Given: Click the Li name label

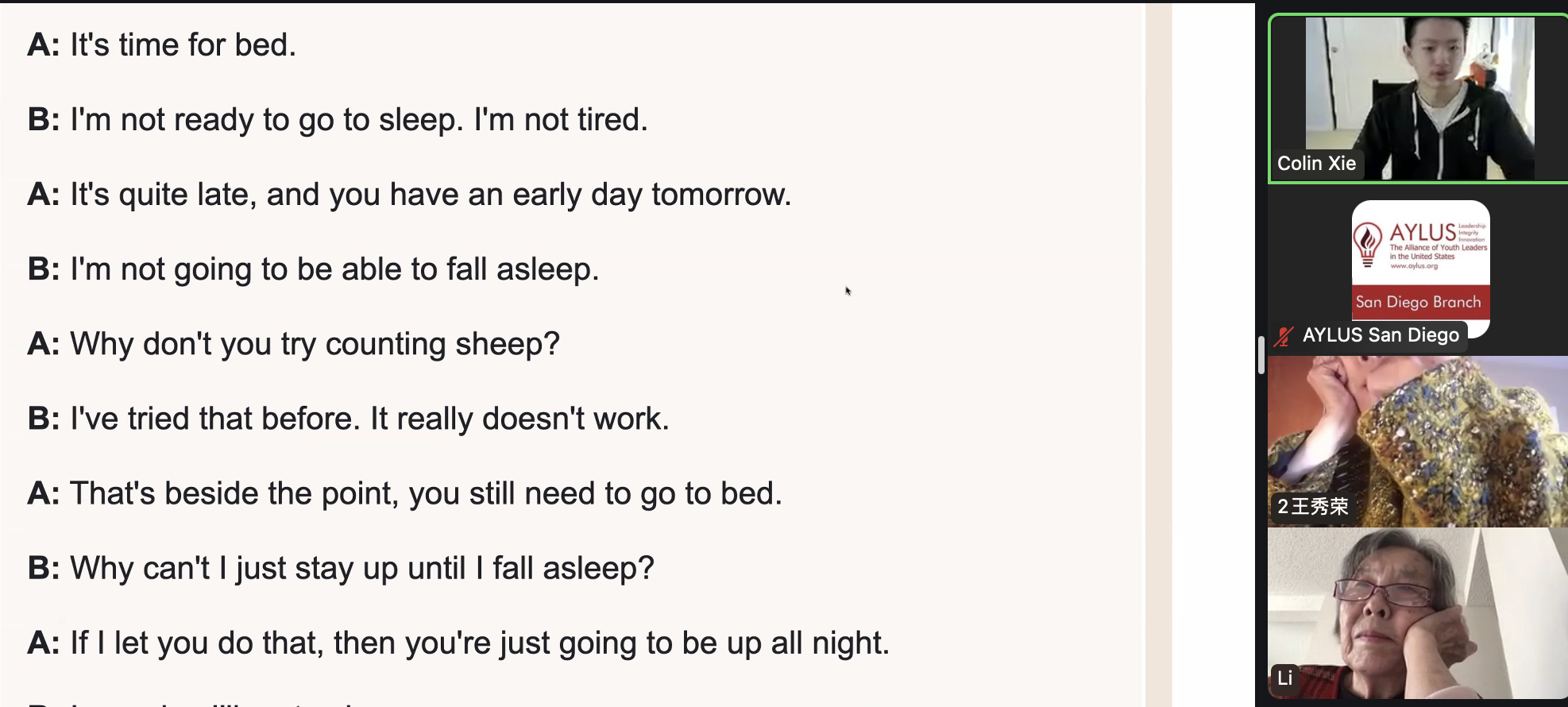Looking at the screenshot, I should pos(1285,678).
